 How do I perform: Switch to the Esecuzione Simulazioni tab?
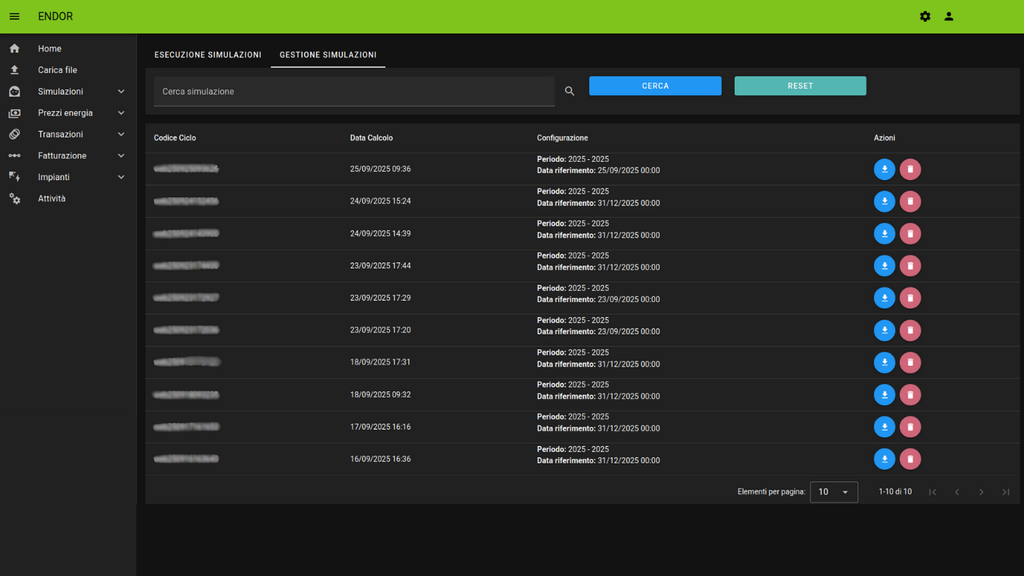208,54
